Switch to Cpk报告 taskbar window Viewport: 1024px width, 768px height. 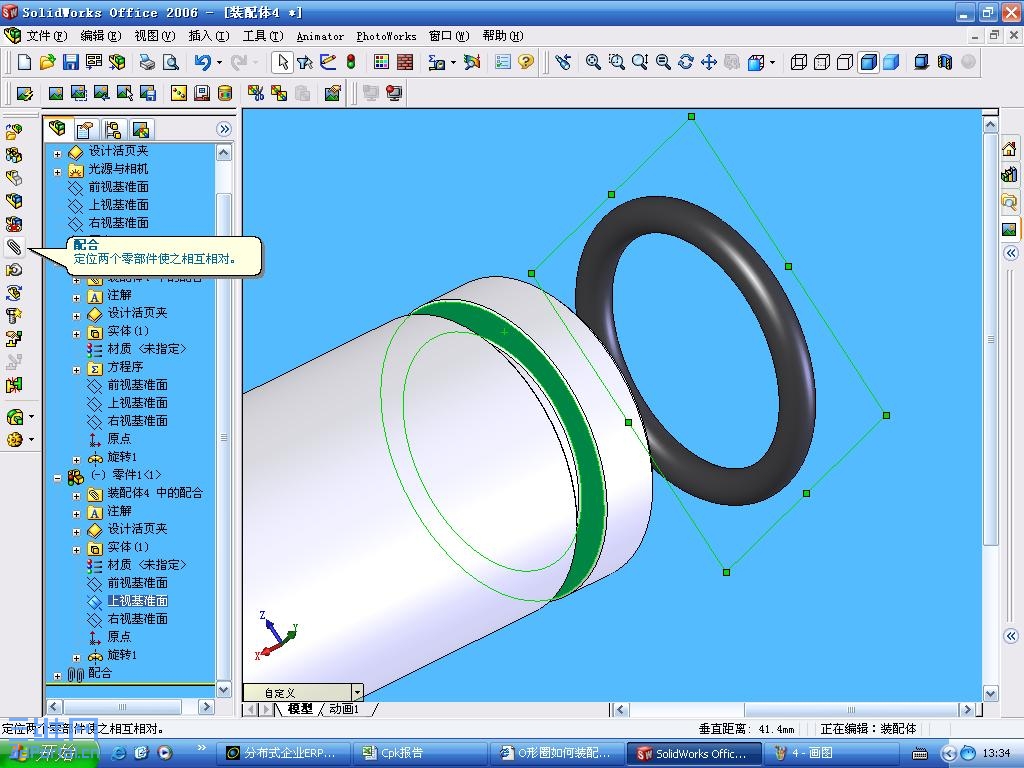pyautogui.click(x=419, y=753)
